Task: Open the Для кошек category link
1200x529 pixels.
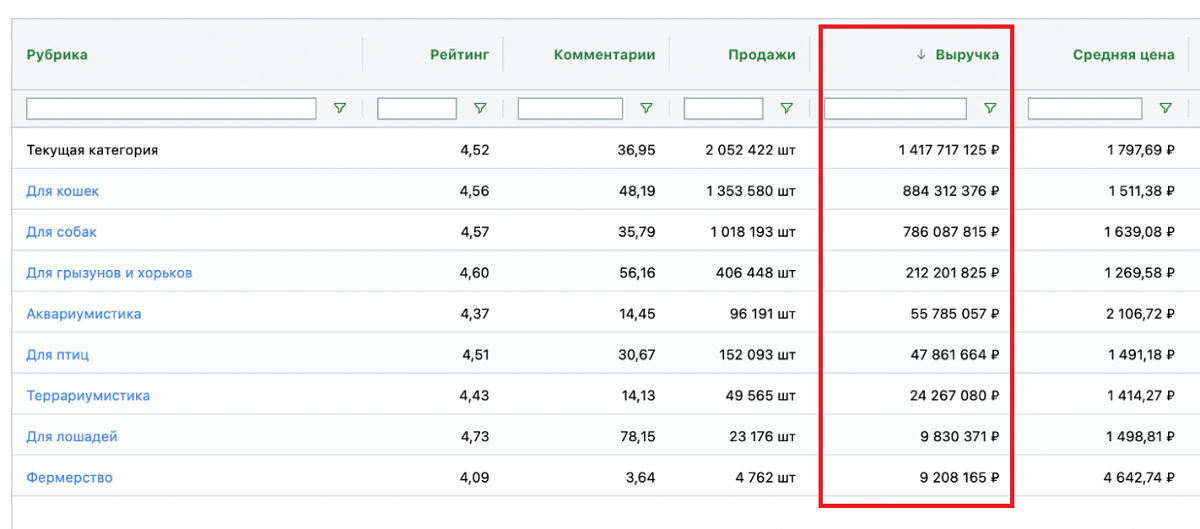Action: (62, 191)
